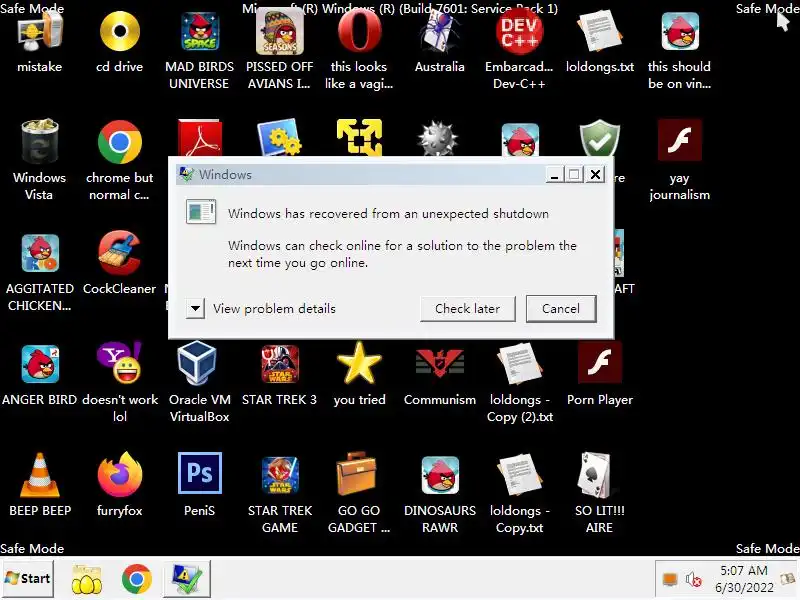
Task: Open 'yay journalism' Flash icon
Action: (680, 140)
